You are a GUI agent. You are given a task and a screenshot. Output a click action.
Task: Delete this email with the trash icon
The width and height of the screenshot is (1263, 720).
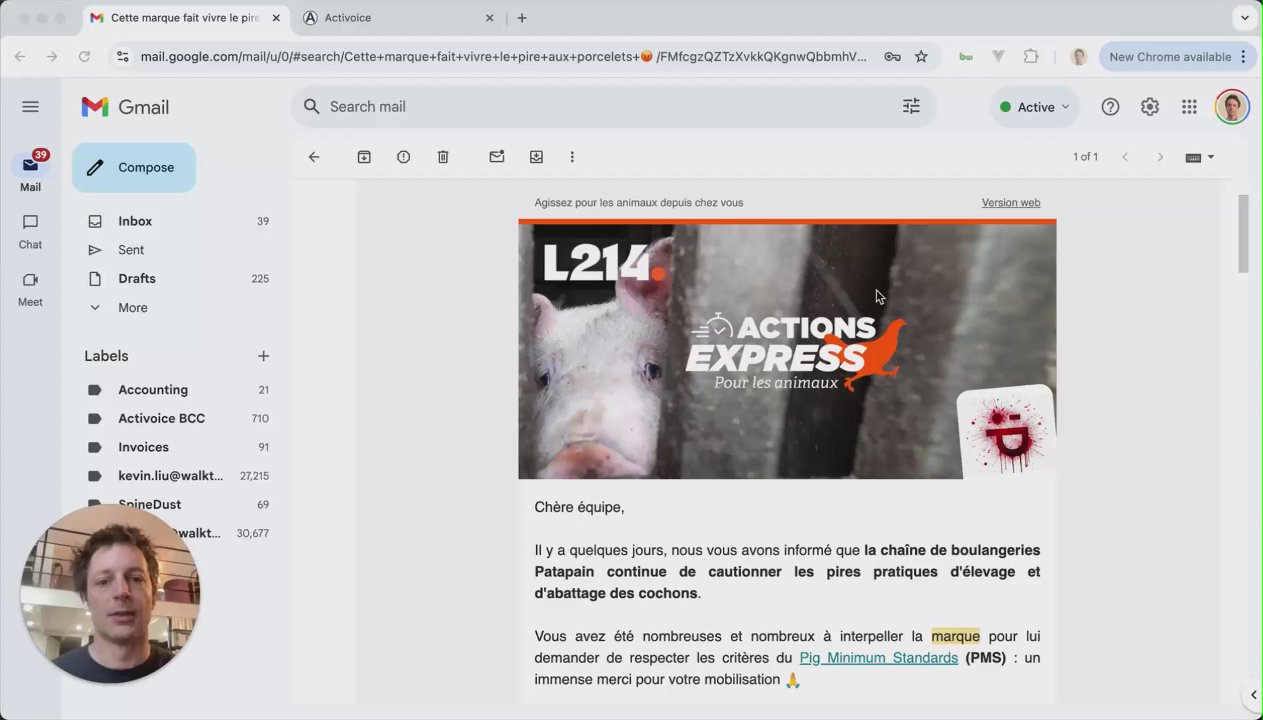[x=443, y=157]
